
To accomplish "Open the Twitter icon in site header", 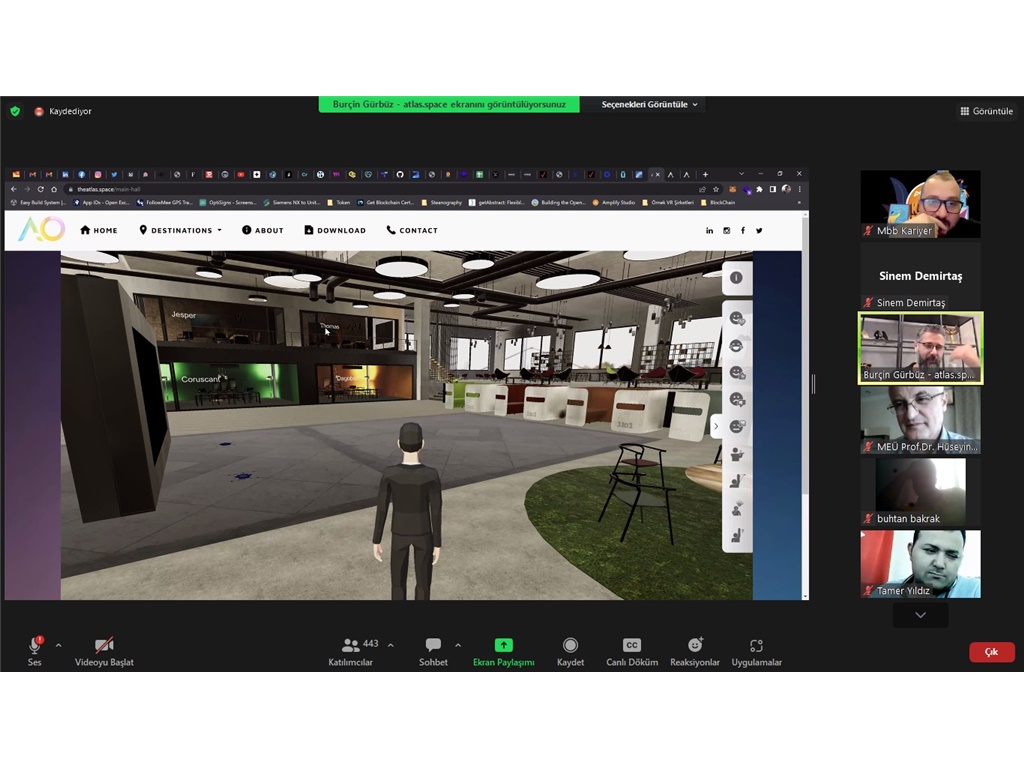I will click(x=759, y=231).
